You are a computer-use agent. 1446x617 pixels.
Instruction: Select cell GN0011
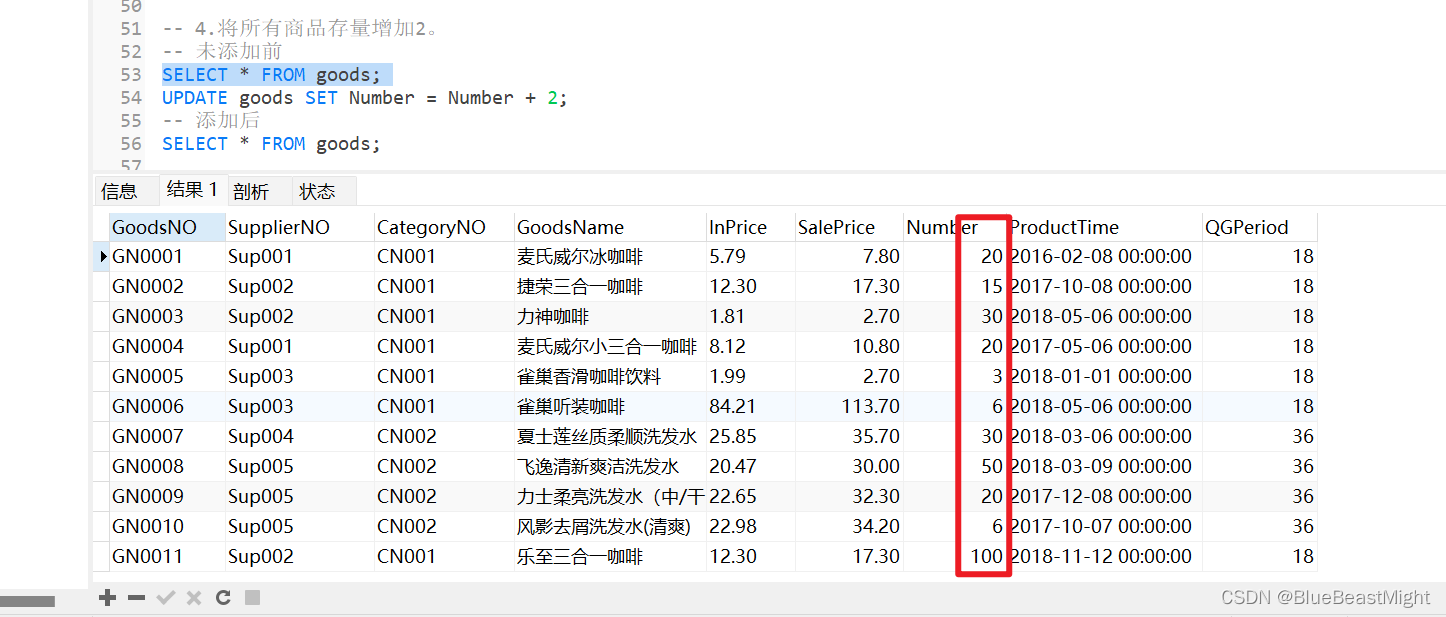167,556
